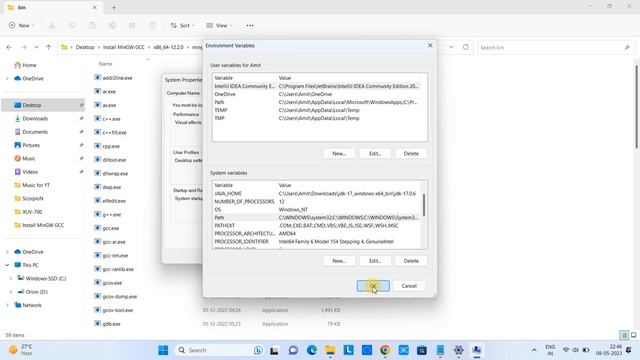Viewport: 640px width, 360px height.
Task: Select Pictures in navigation pane
Action: tap(31, 145)
